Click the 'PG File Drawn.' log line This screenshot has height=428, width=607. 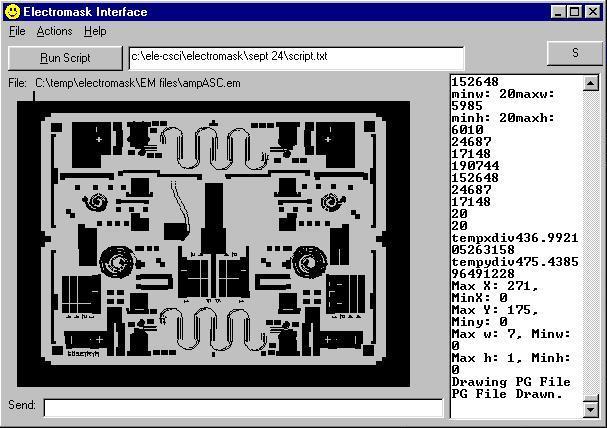point(496,395)
